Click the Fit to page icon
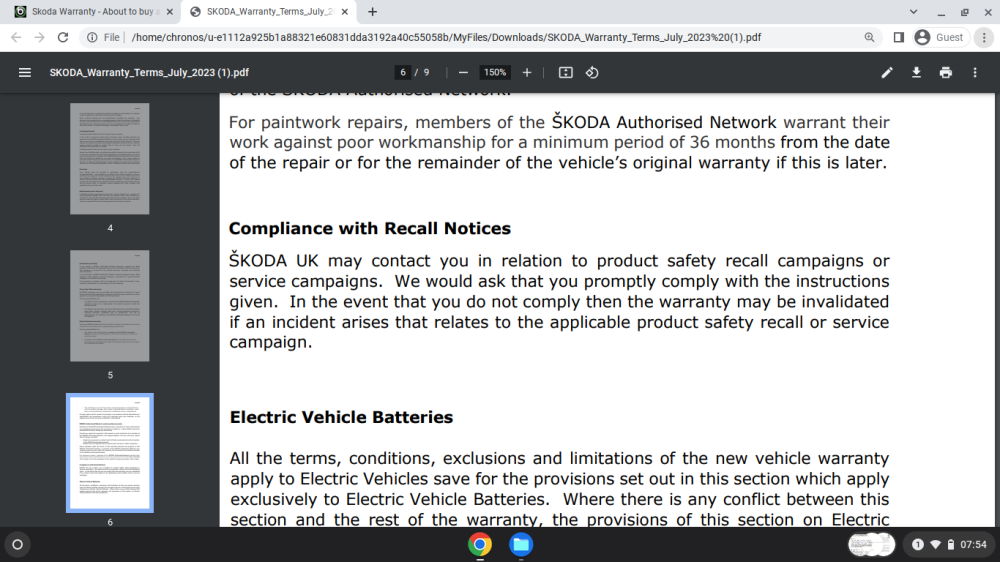This screenshot has width=1000, height=562. point(566,73)
